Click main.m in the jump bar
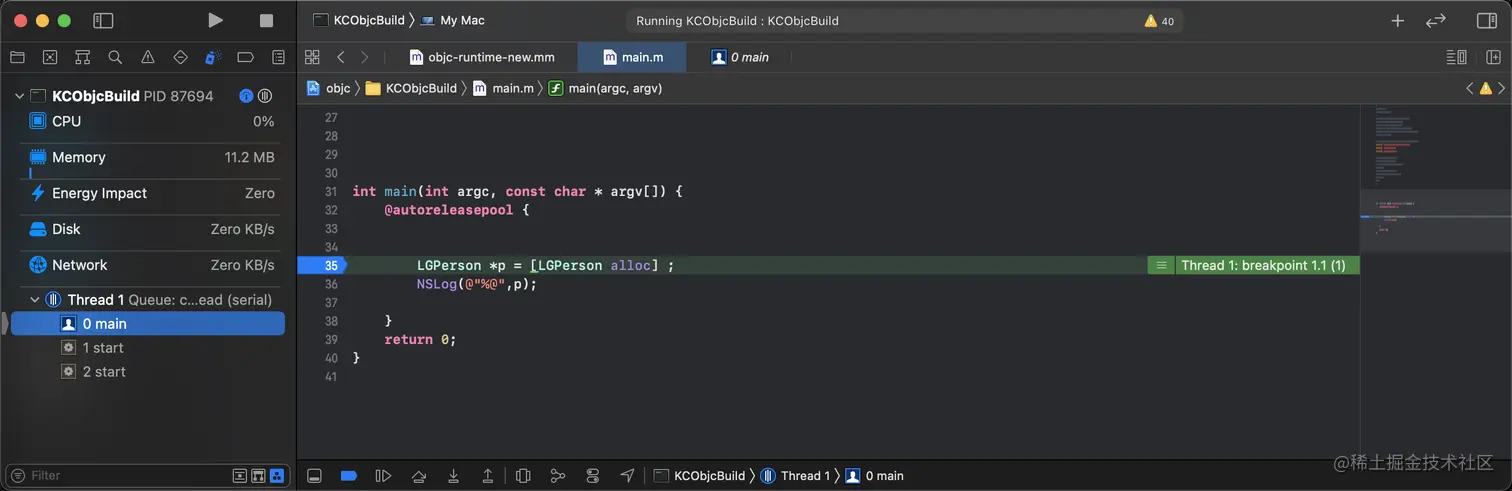The width and height of the screenshot is (1512, 491). click(503, 88)
